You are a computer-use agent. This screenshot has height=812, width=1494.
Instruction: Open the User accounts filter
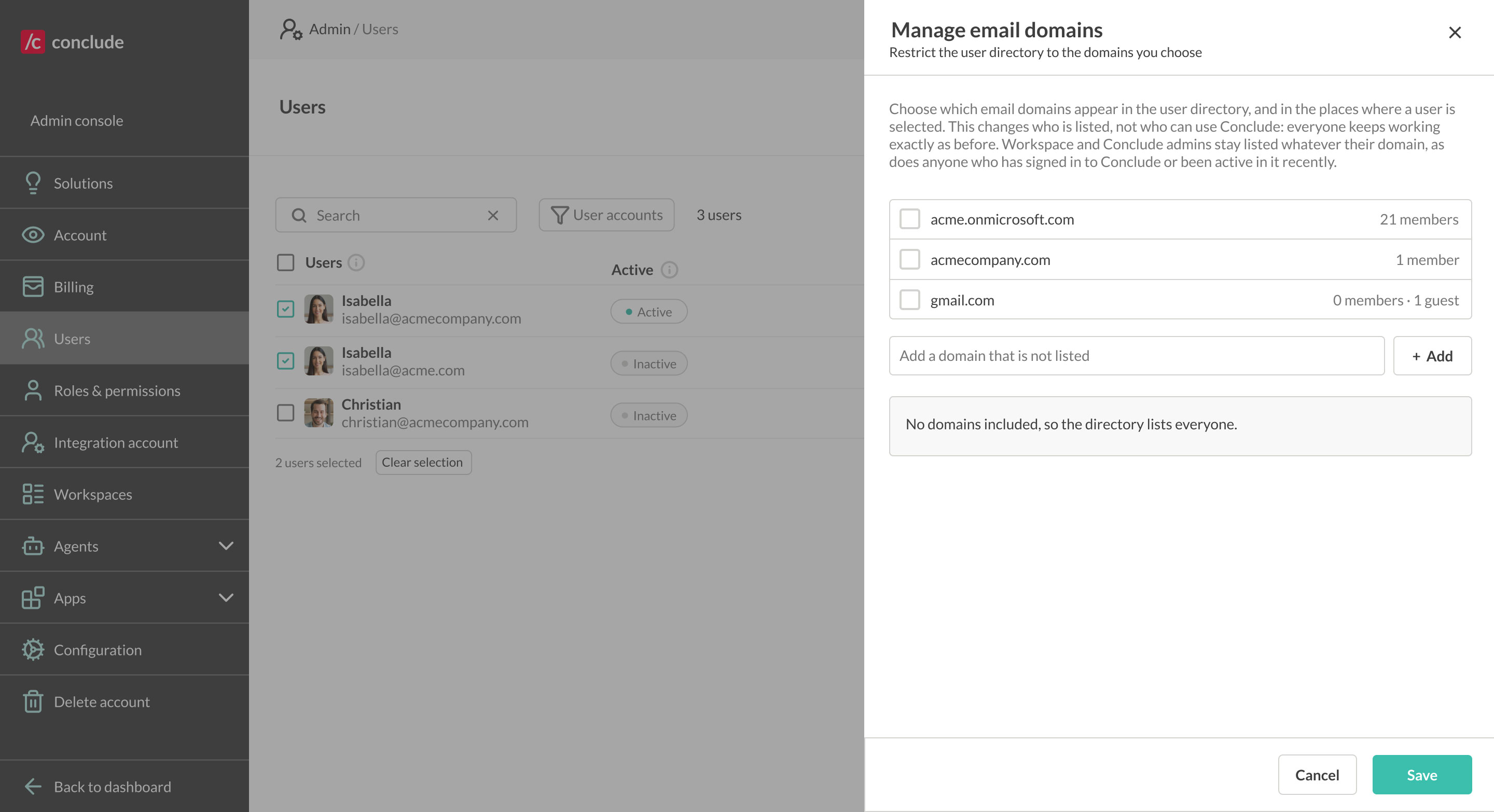[x=606, y=215]
